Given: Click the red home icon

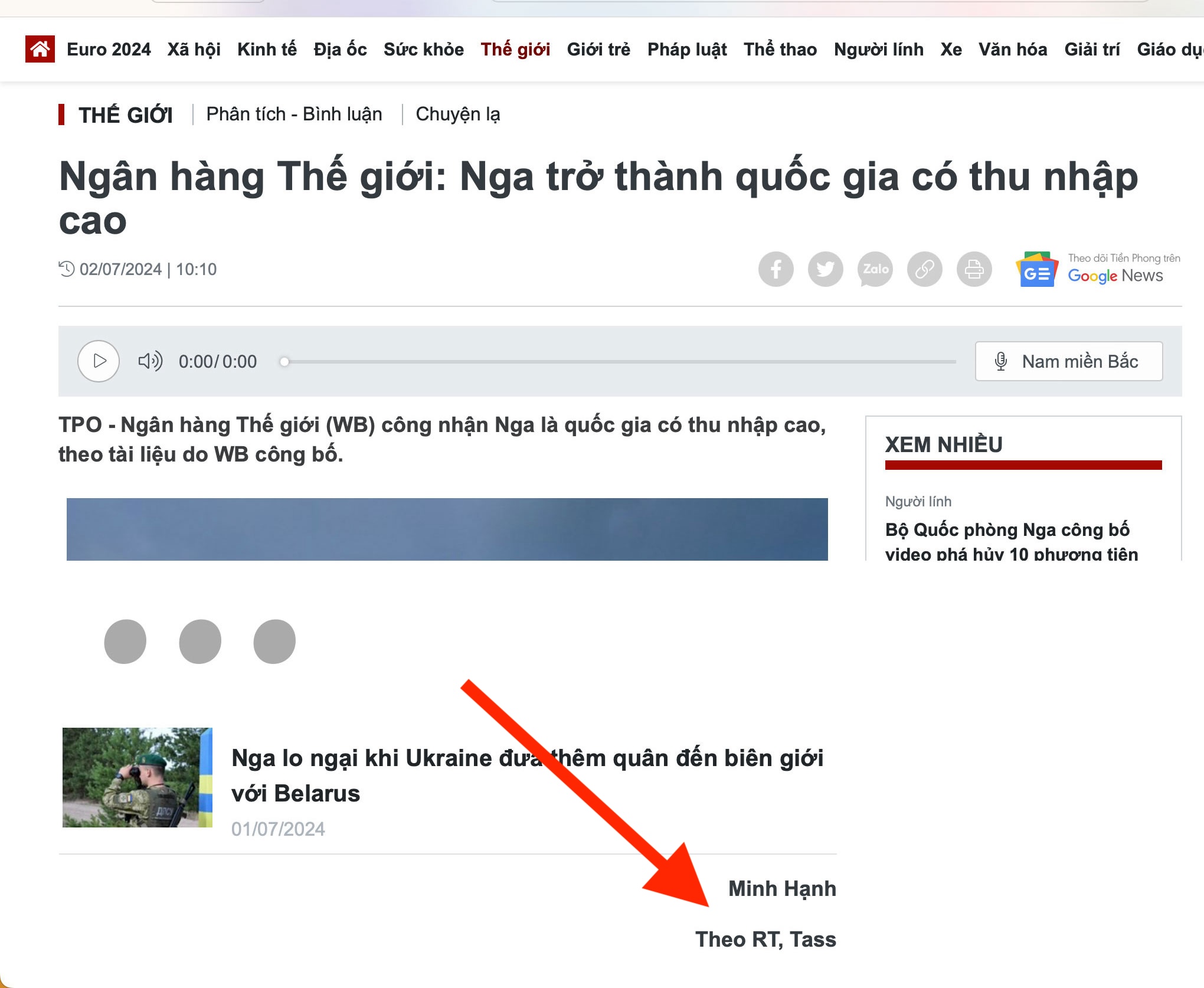Looking at the screenshot, I should pyautogui.click(x=40, y=49).
